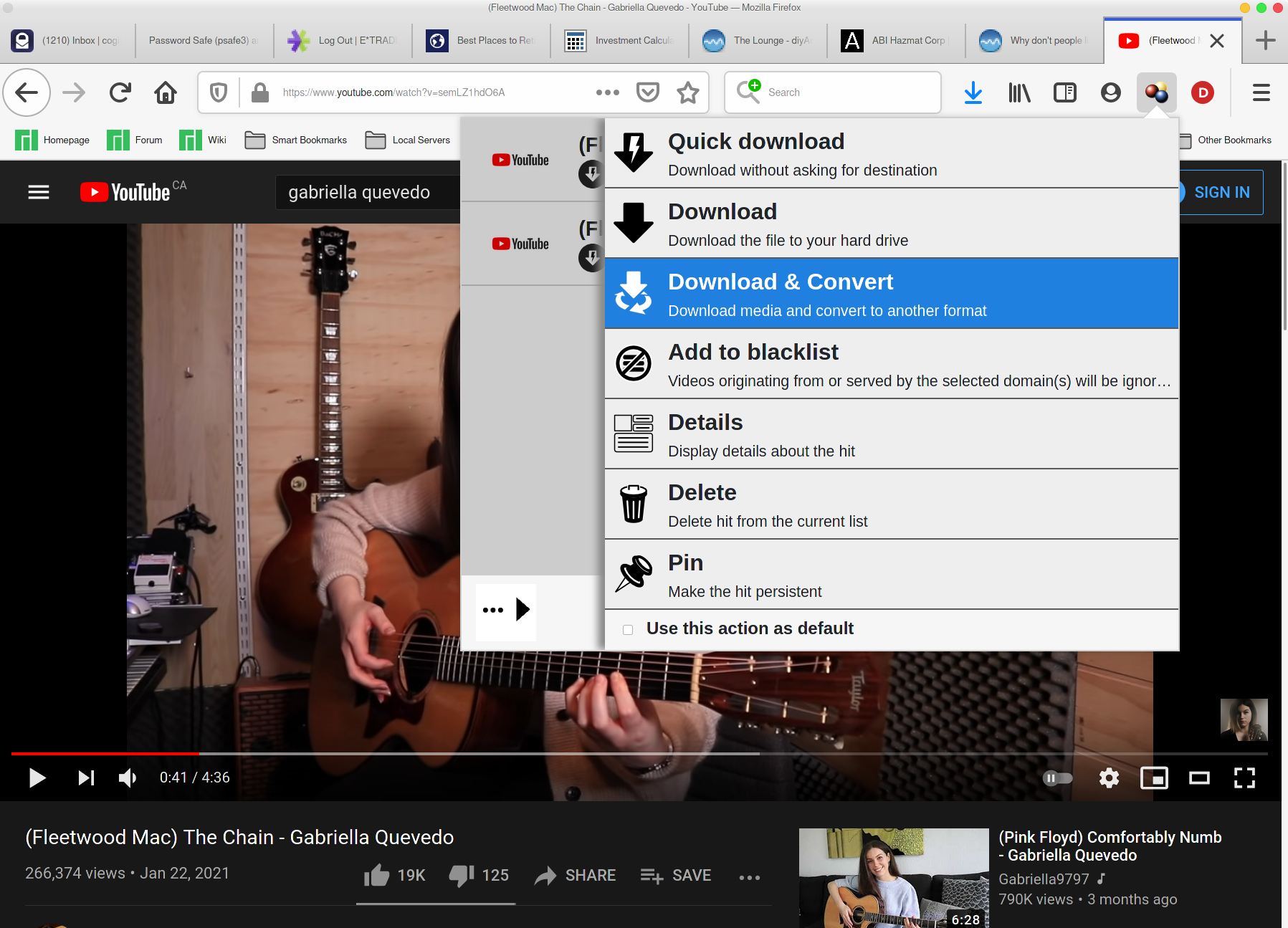The width and height of the screenshot is (1288, 928).
Task: Switch to Log Out E*TRADE tab
Action: pyautogui.click(x=343, y=40)
